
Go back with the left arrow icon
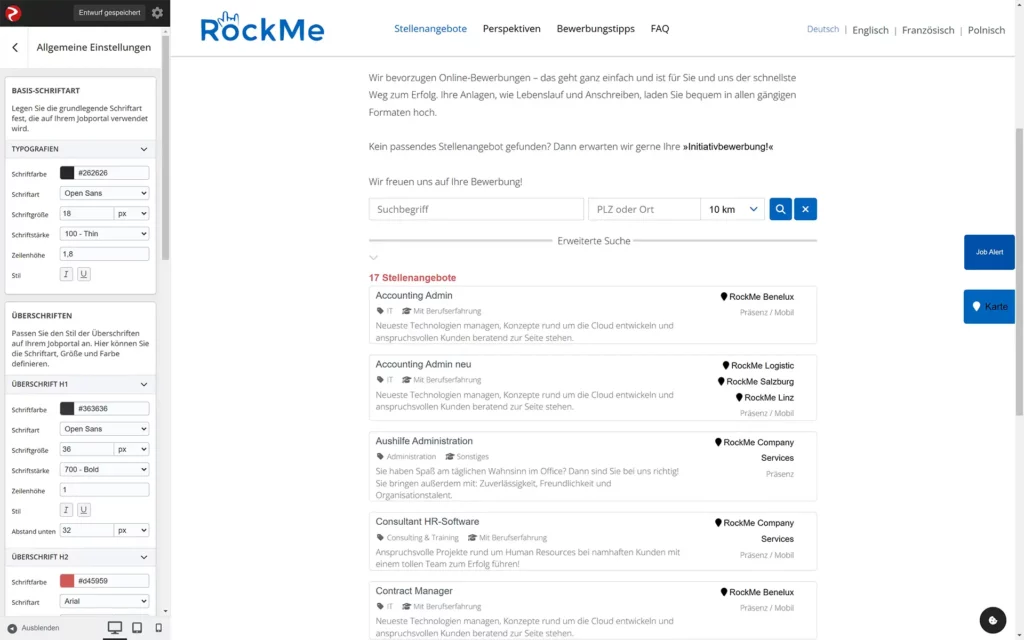pos(15,47)
